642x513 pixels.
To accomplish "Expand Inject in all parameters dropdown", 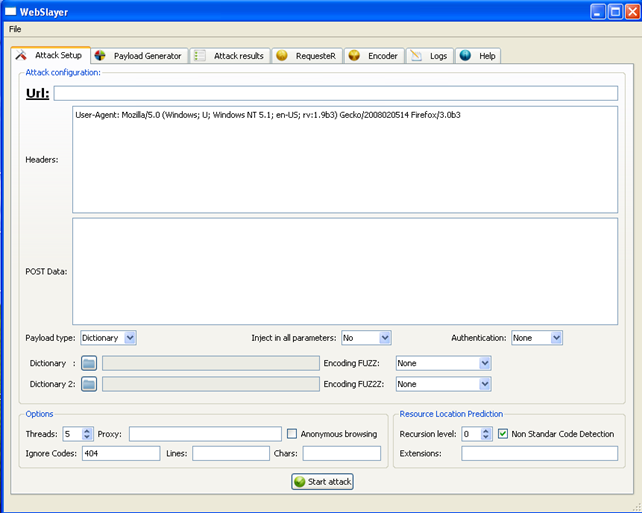I will [366, 338].
